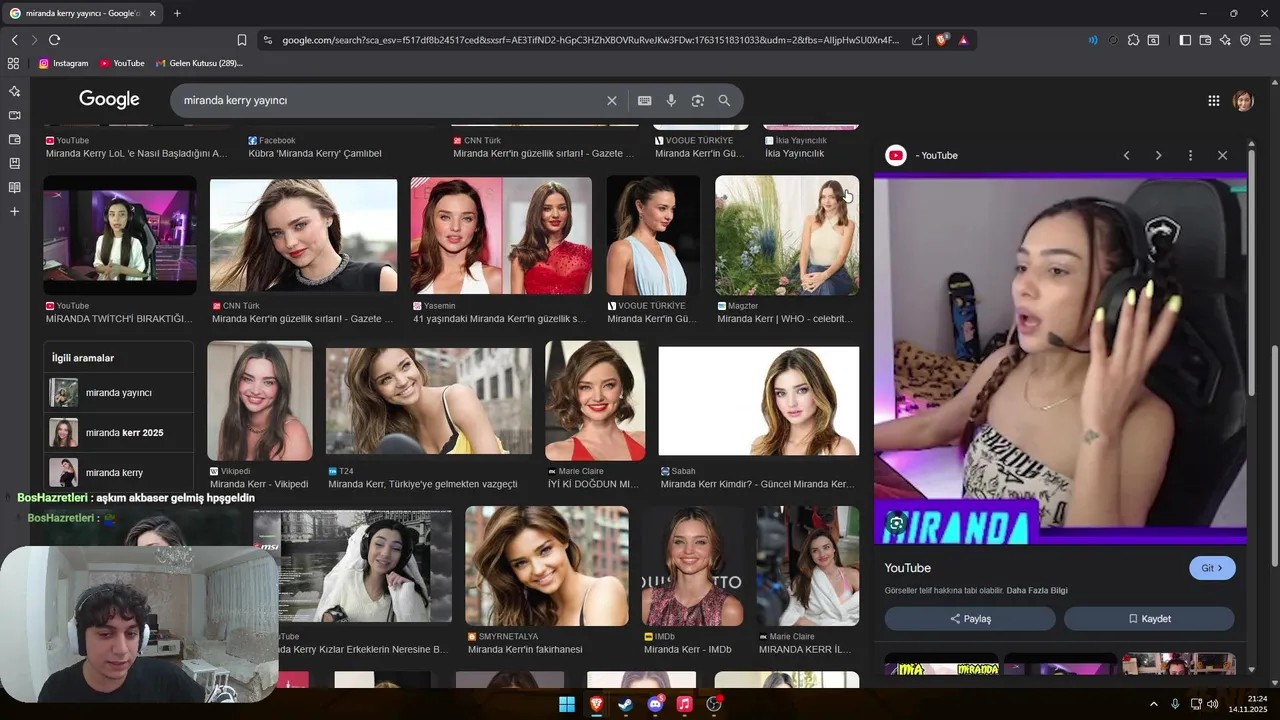Bookmark this page from the address bar
1280x720 pixels.
[241, 40]
